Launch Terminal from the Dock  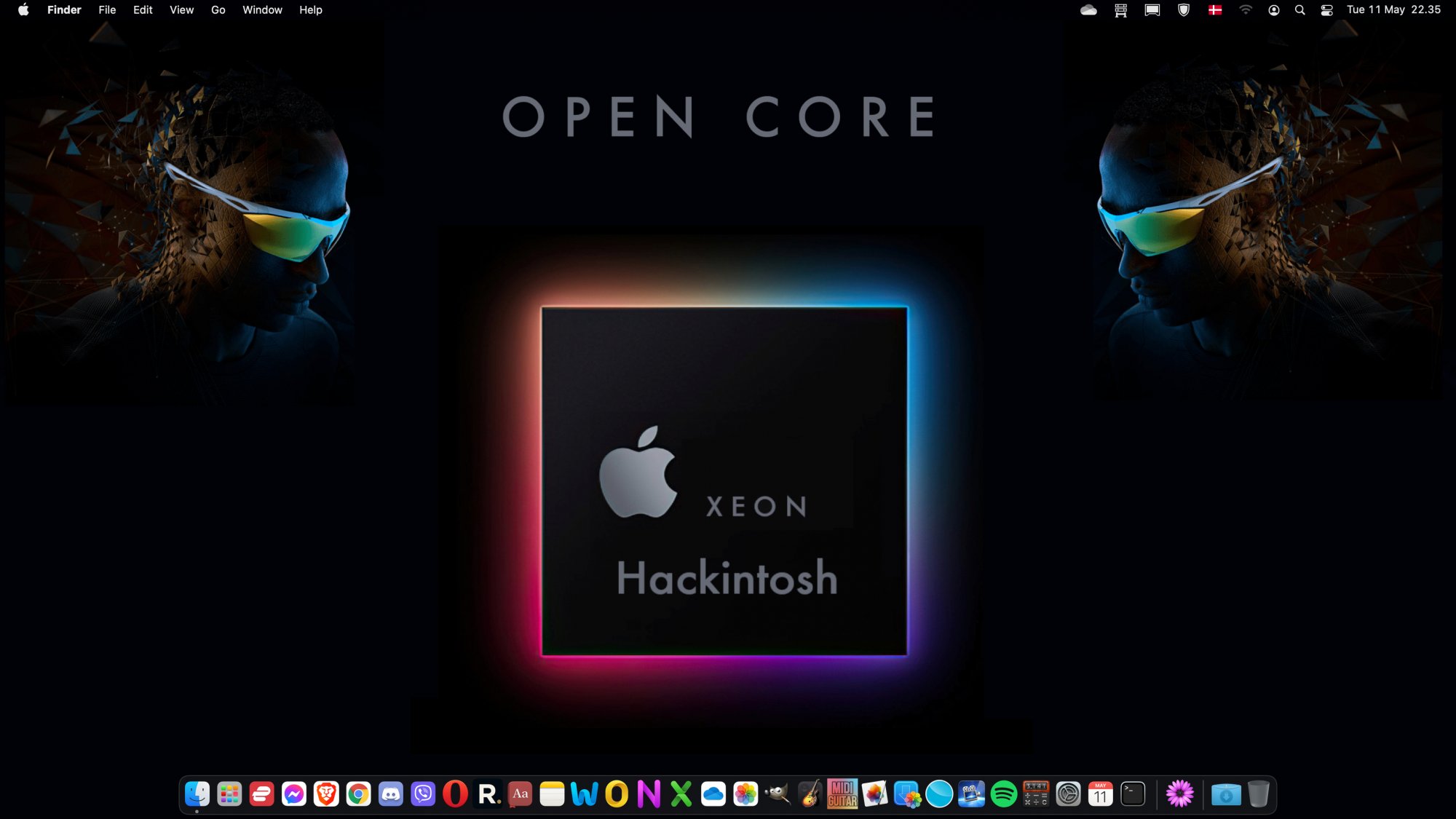click(1133, 794)
